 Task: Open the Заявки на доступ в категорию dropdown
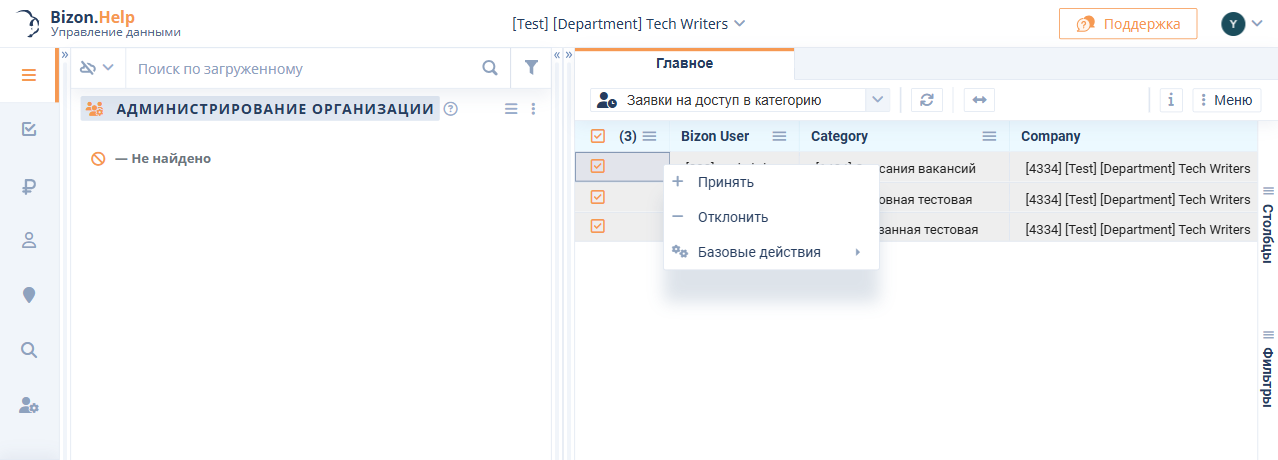coord(876,100)
